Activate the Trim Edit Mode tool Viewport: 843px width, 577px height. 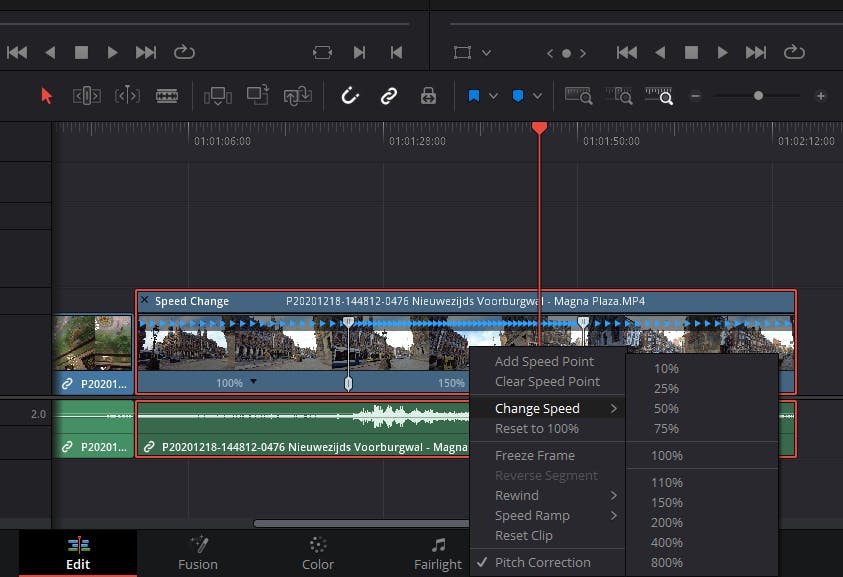click(86, 96)
